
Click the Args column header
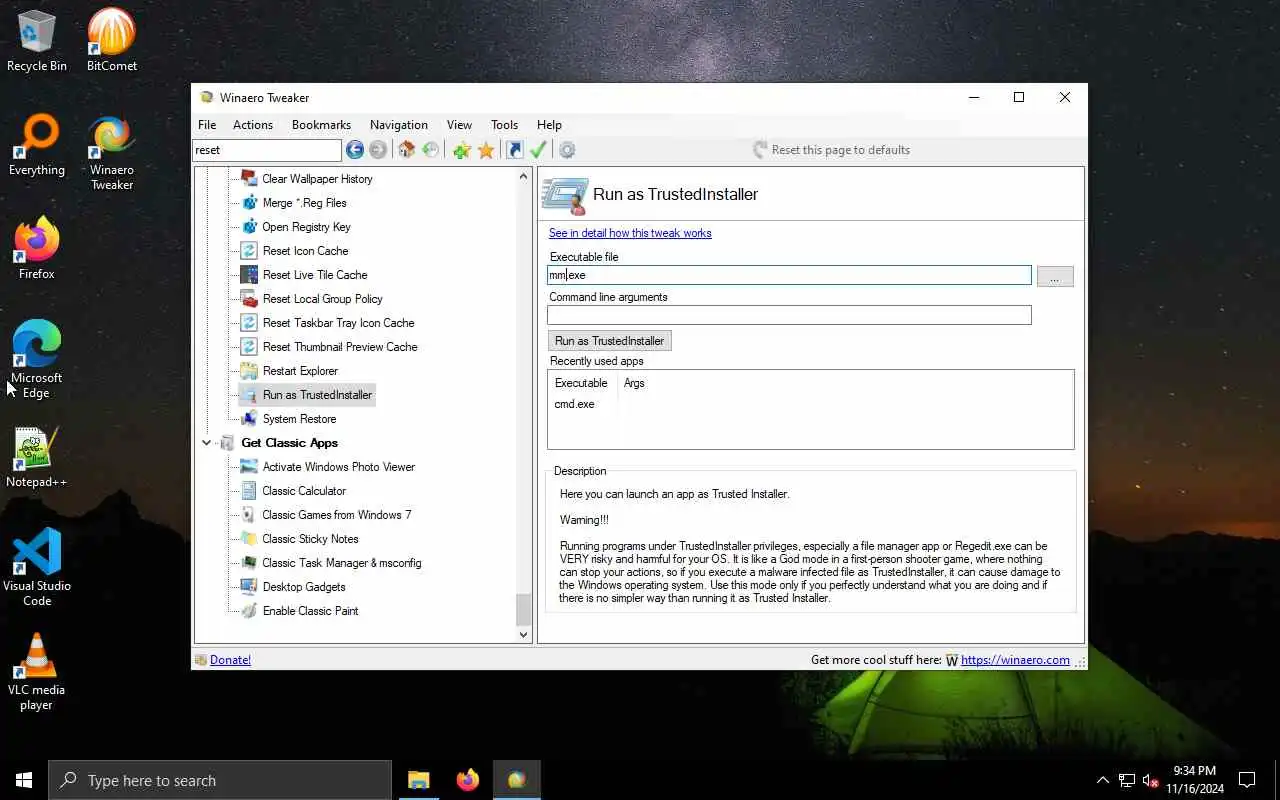(634, 383)
